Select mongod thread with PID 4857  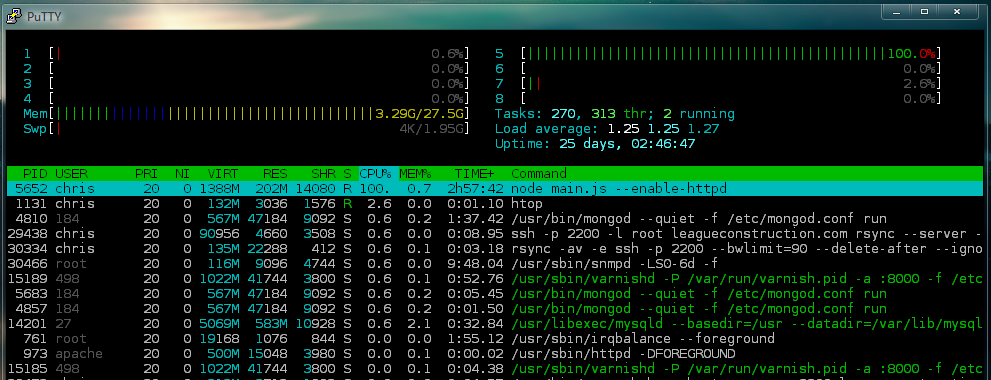pyautogui.click(x=496, y=309)
